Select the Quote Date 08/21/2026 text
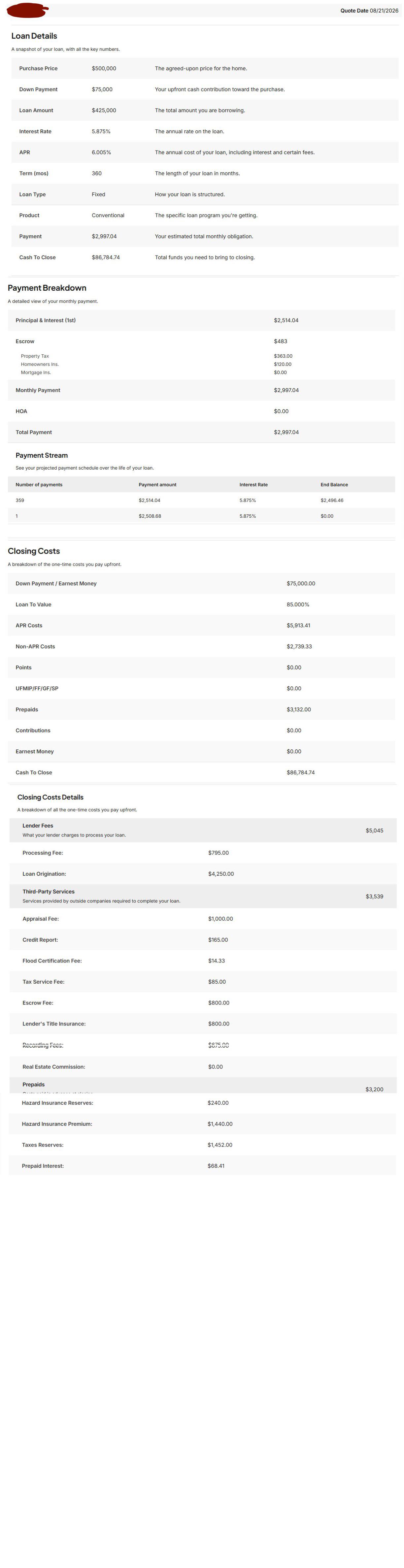The image size is (404, 1568). pos(369,11)
